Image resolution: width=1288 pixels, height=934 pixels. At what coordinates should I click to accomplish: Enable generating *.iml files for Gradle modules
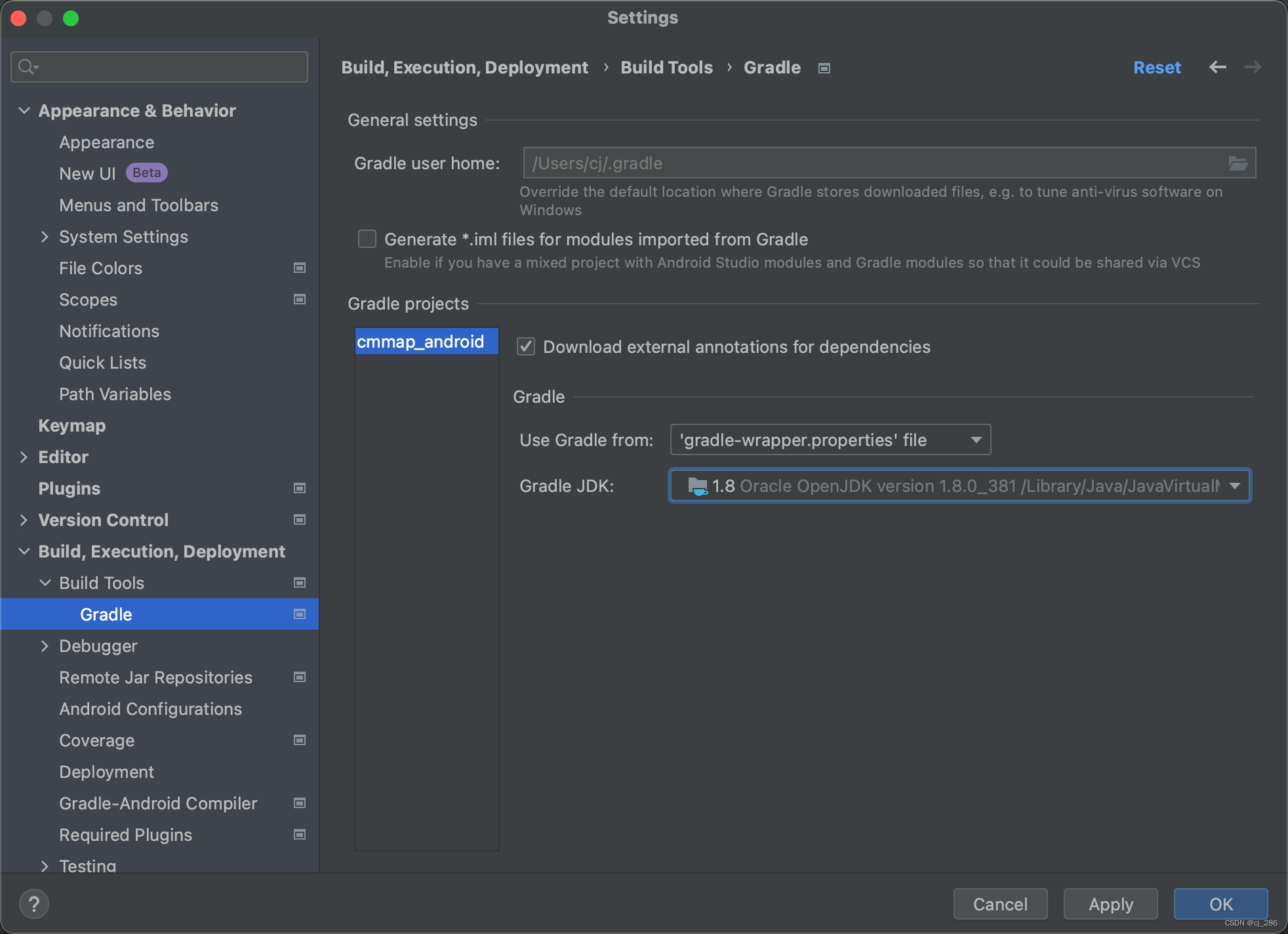tap(366, 239)
